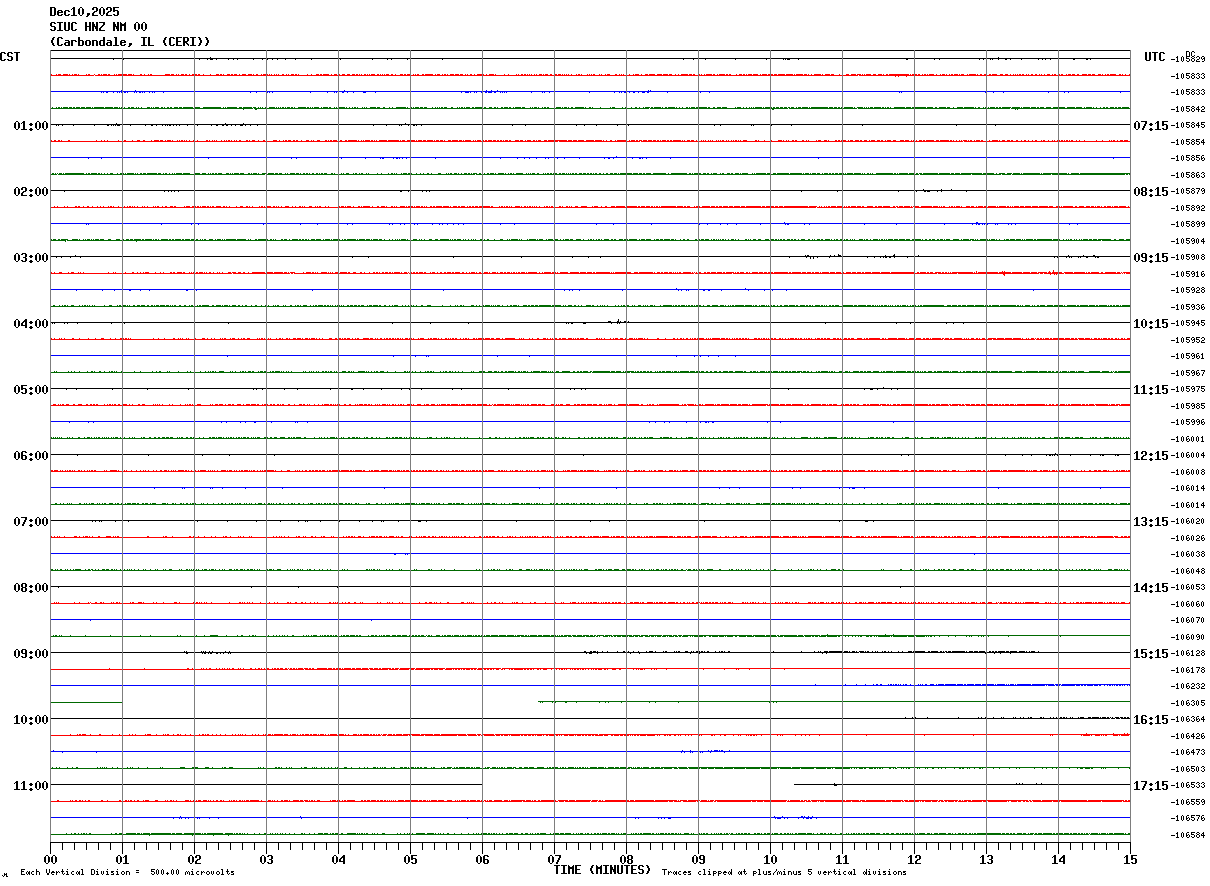The image size is (1210, 886).
Task: Click the DC offset value "-106090"
Action: click(1189, 637)
